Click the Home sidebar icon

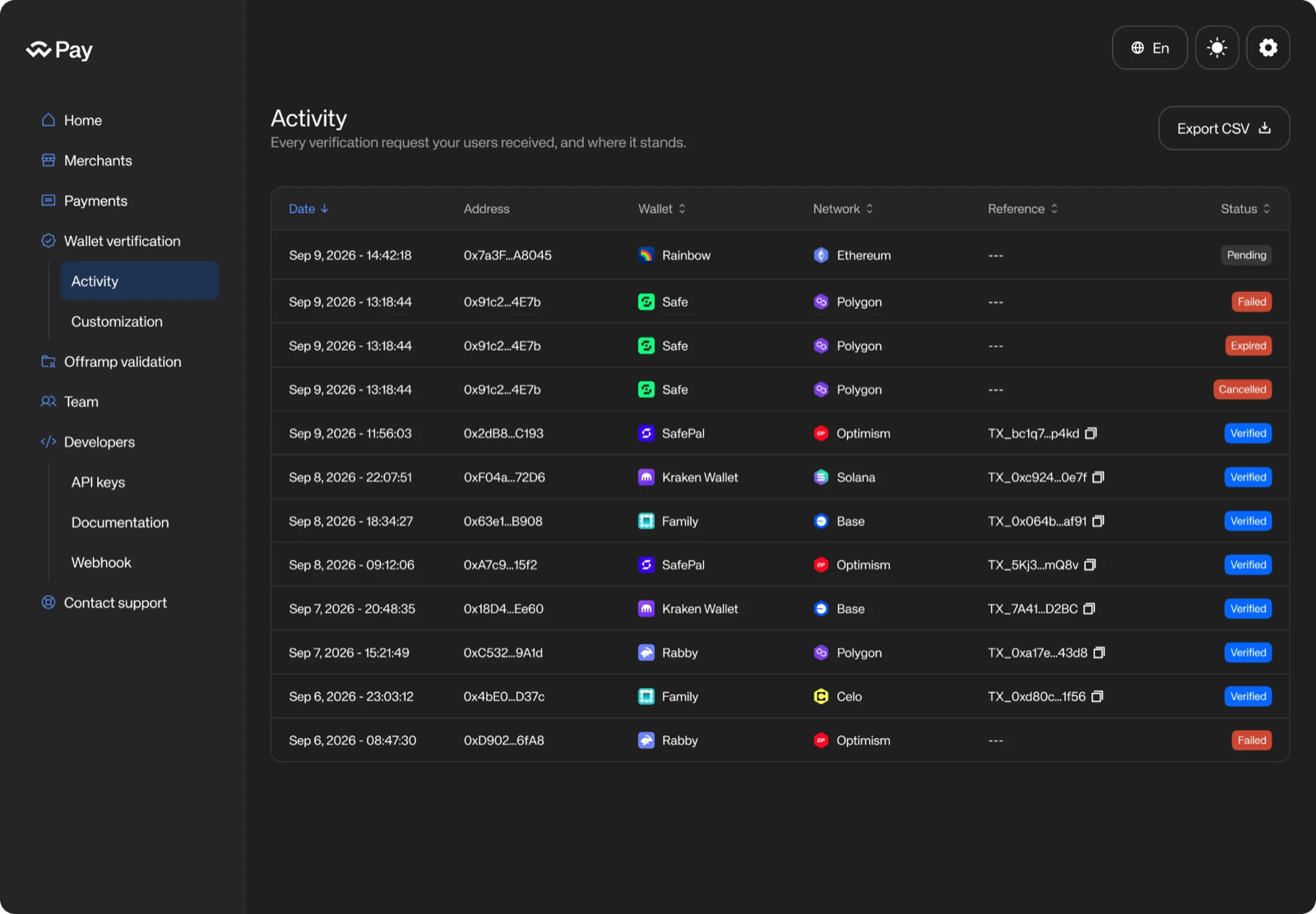tap(49, 120)
